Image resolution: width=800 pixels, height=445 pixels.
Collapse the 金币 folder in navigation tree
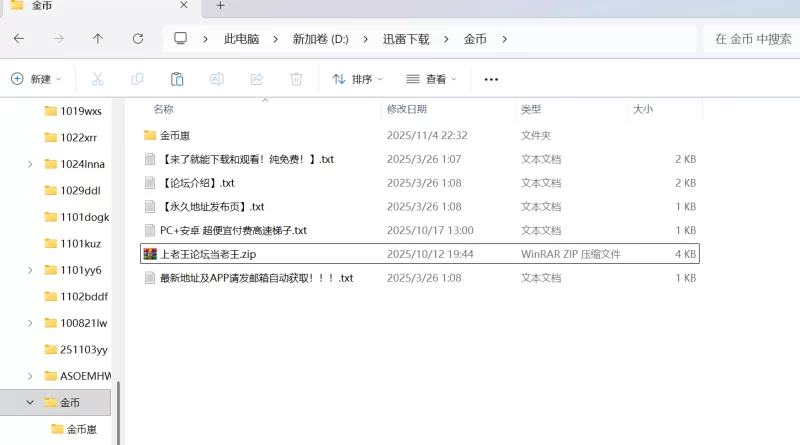29,403
